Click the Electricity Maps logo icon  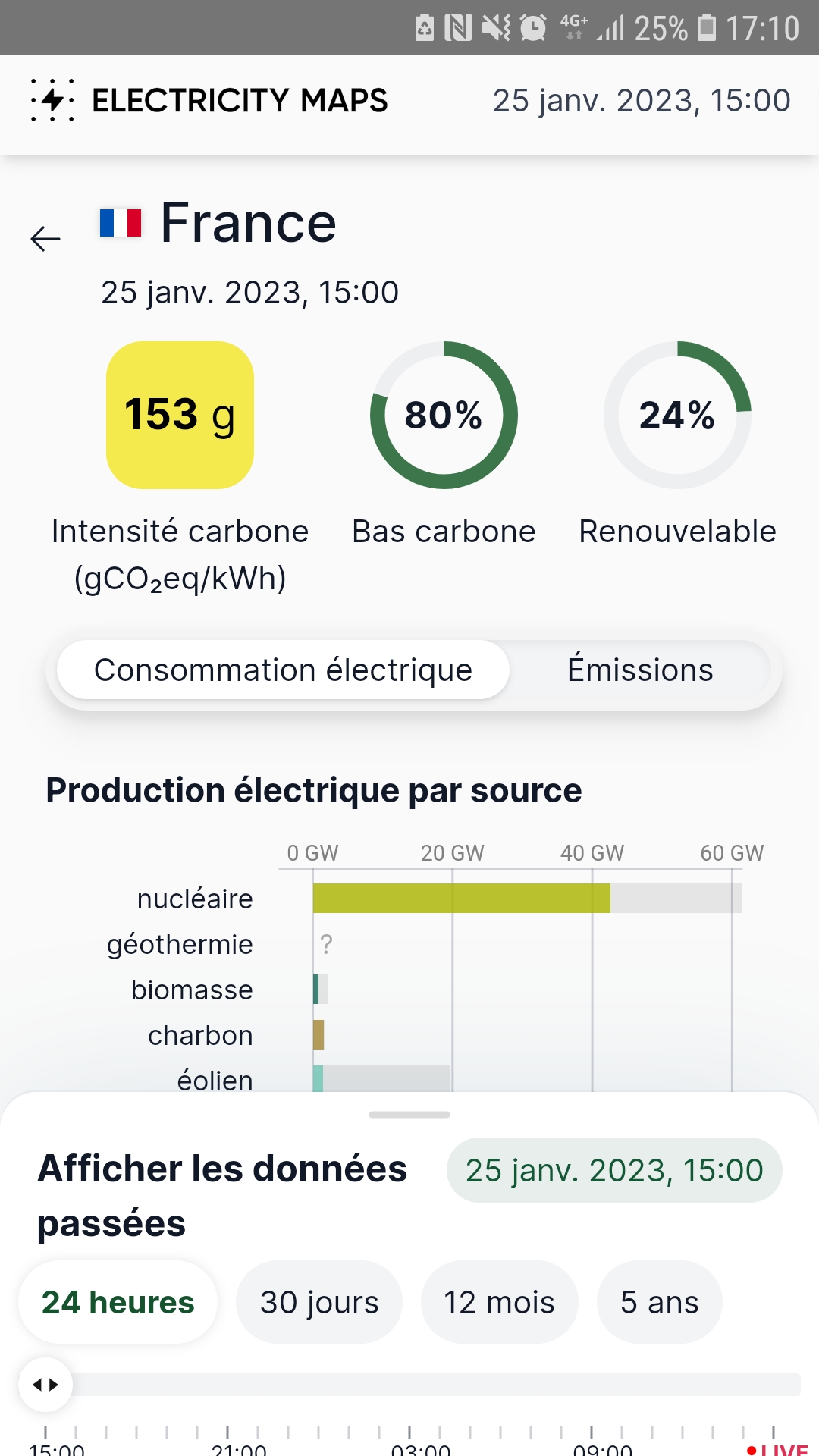pos(52,99)
